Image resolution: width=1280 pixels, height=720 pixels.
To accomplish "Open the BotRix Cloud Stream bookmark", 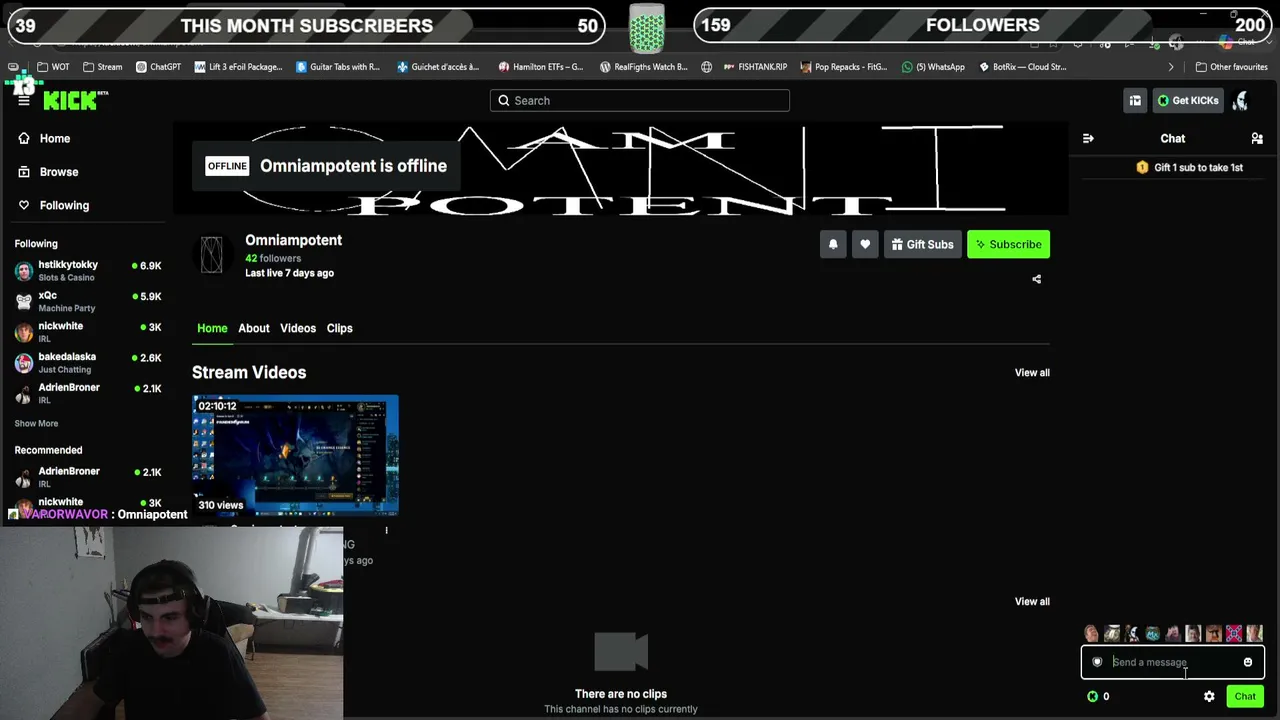I will click(x=1023, y=67).
